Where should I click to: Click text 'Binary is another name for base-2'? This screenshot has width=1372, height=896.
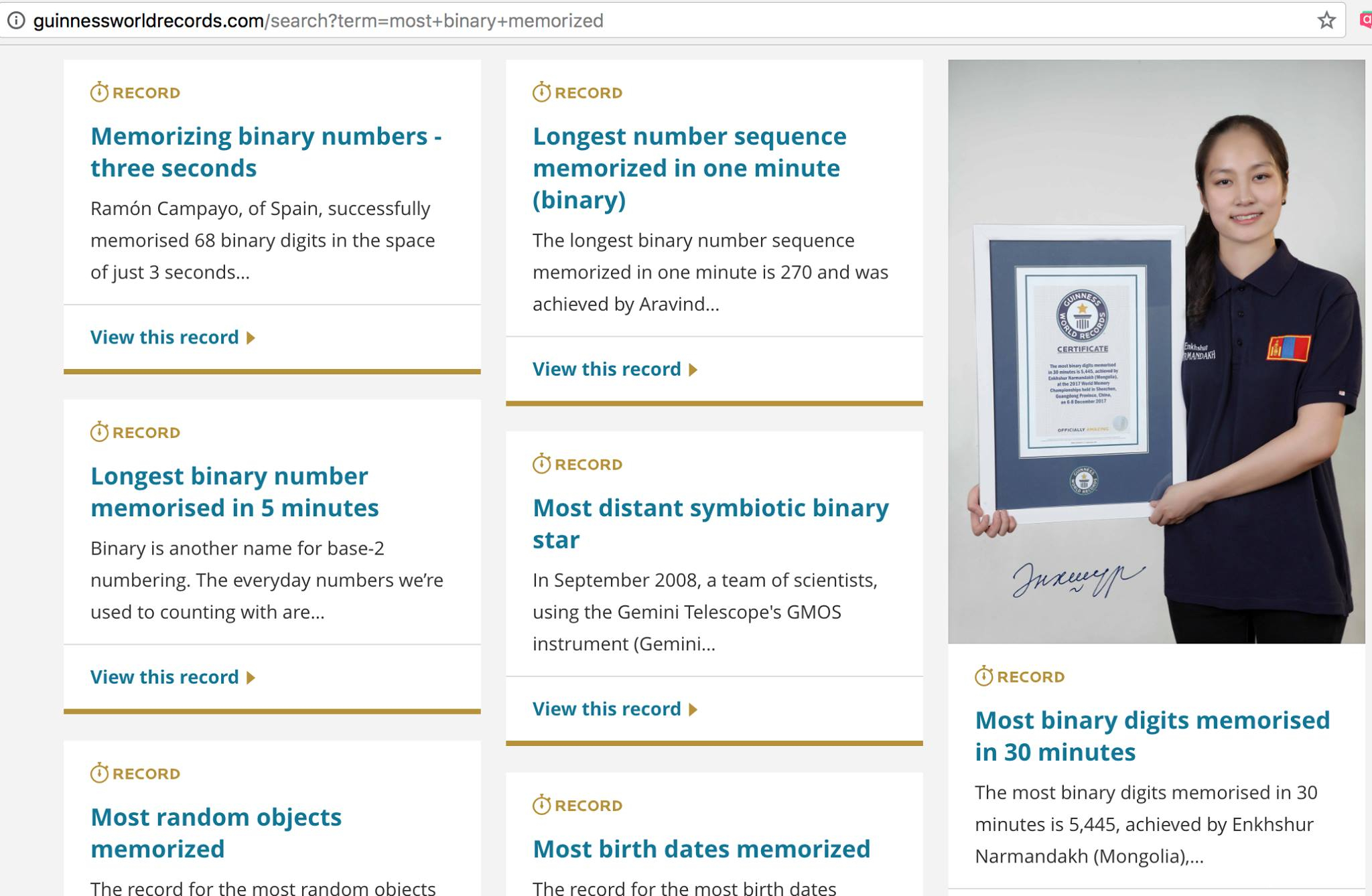coord(237,548)
